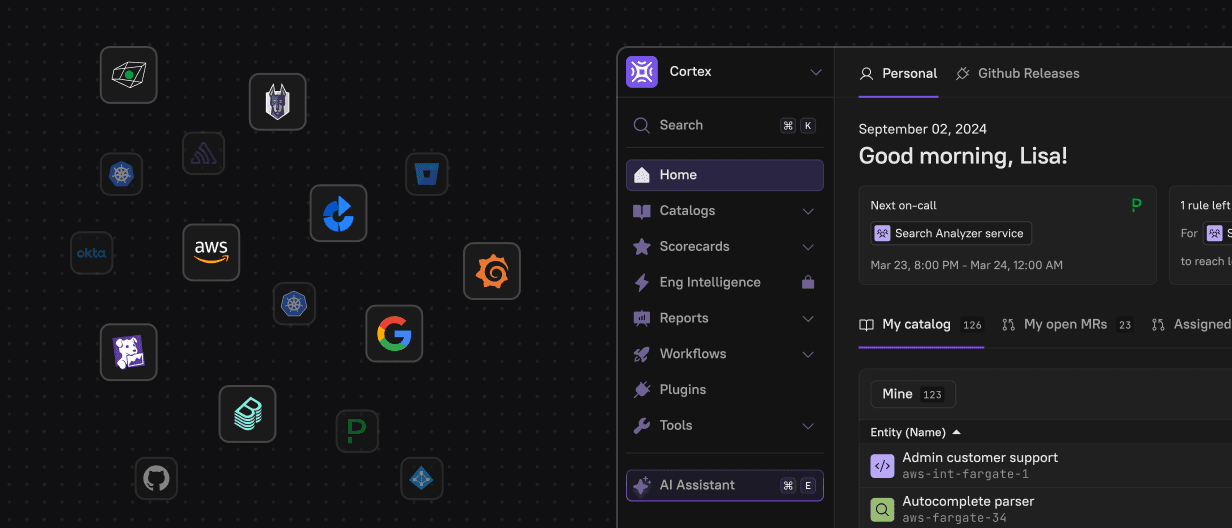Viewport: 1232px width, 528px height.
Task: Click the GitHub octocat icon
Action: (x=156, y=479)
